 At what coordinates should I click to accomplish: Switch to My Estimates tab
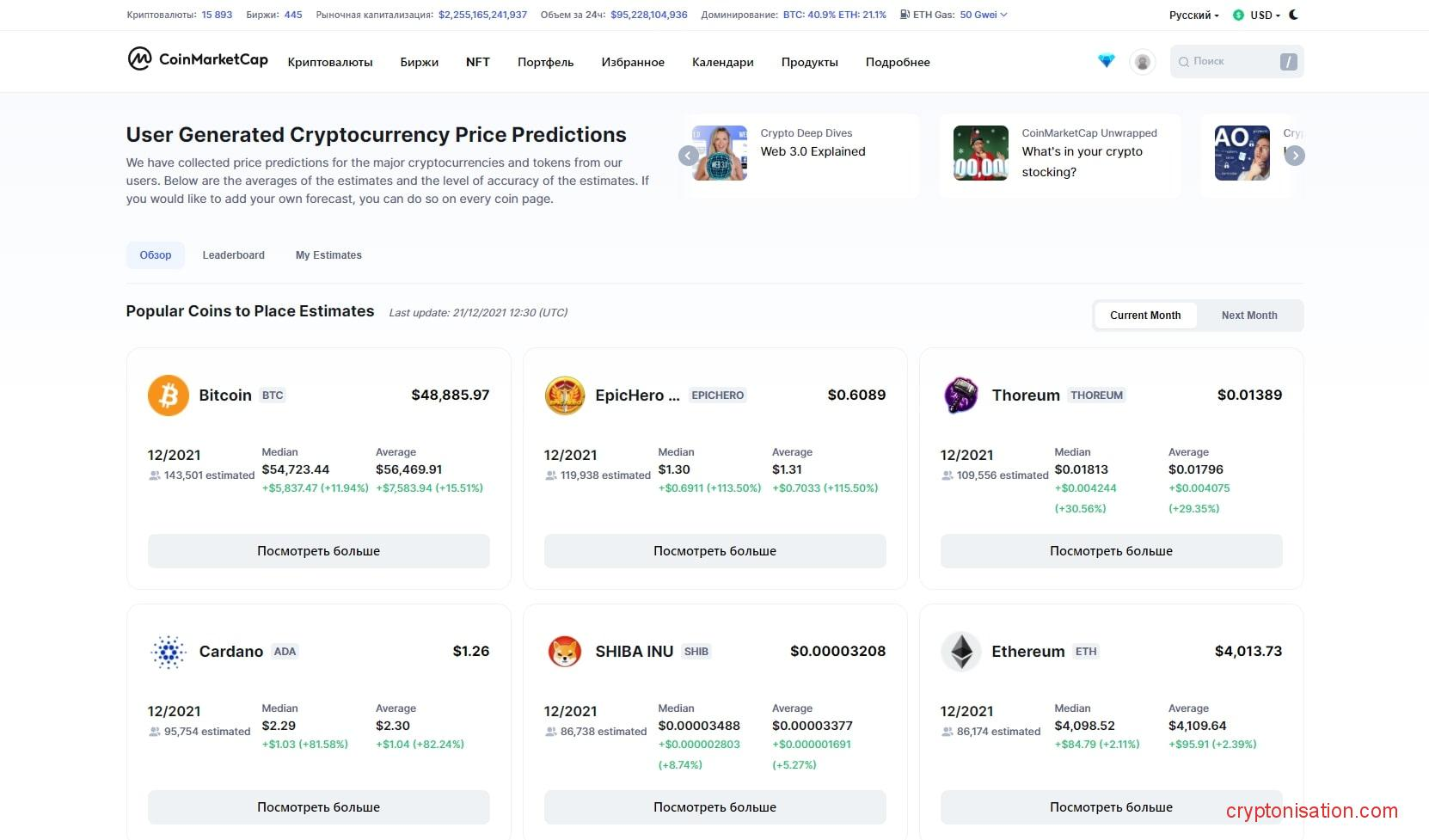[x=328, y=255]
